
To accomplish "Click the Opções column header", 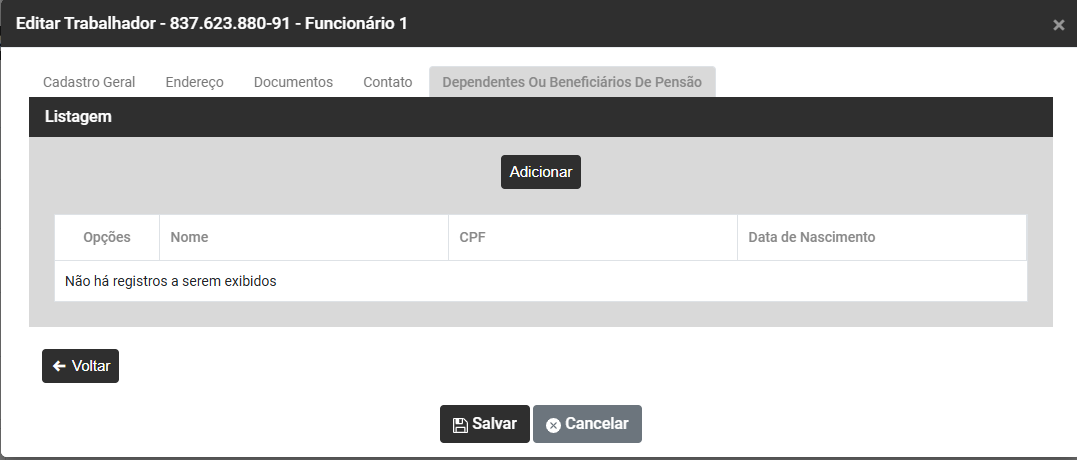I will click(x=107, y=238).
